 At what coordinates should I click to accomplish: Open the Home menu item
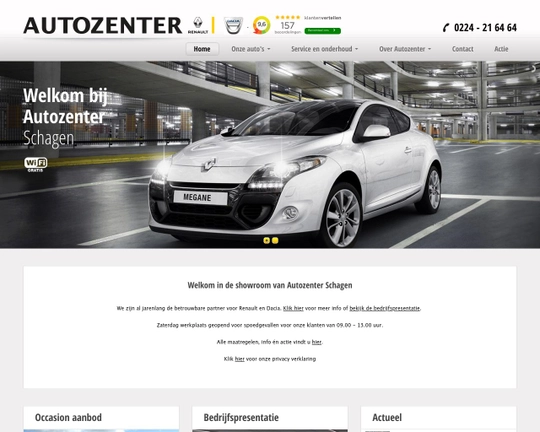pos(202,49)
